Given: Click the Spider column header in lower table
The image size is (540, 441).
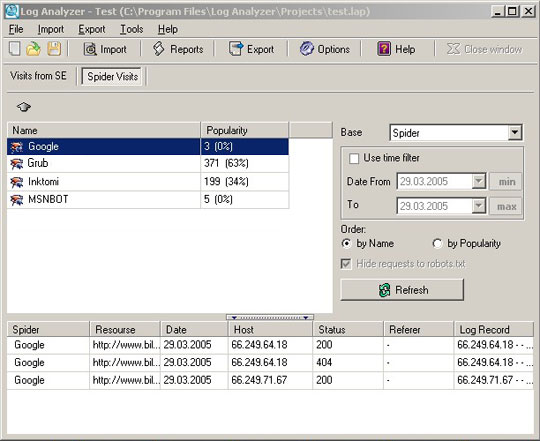Looking at the screenshot, I should click(x=48, y=329).
